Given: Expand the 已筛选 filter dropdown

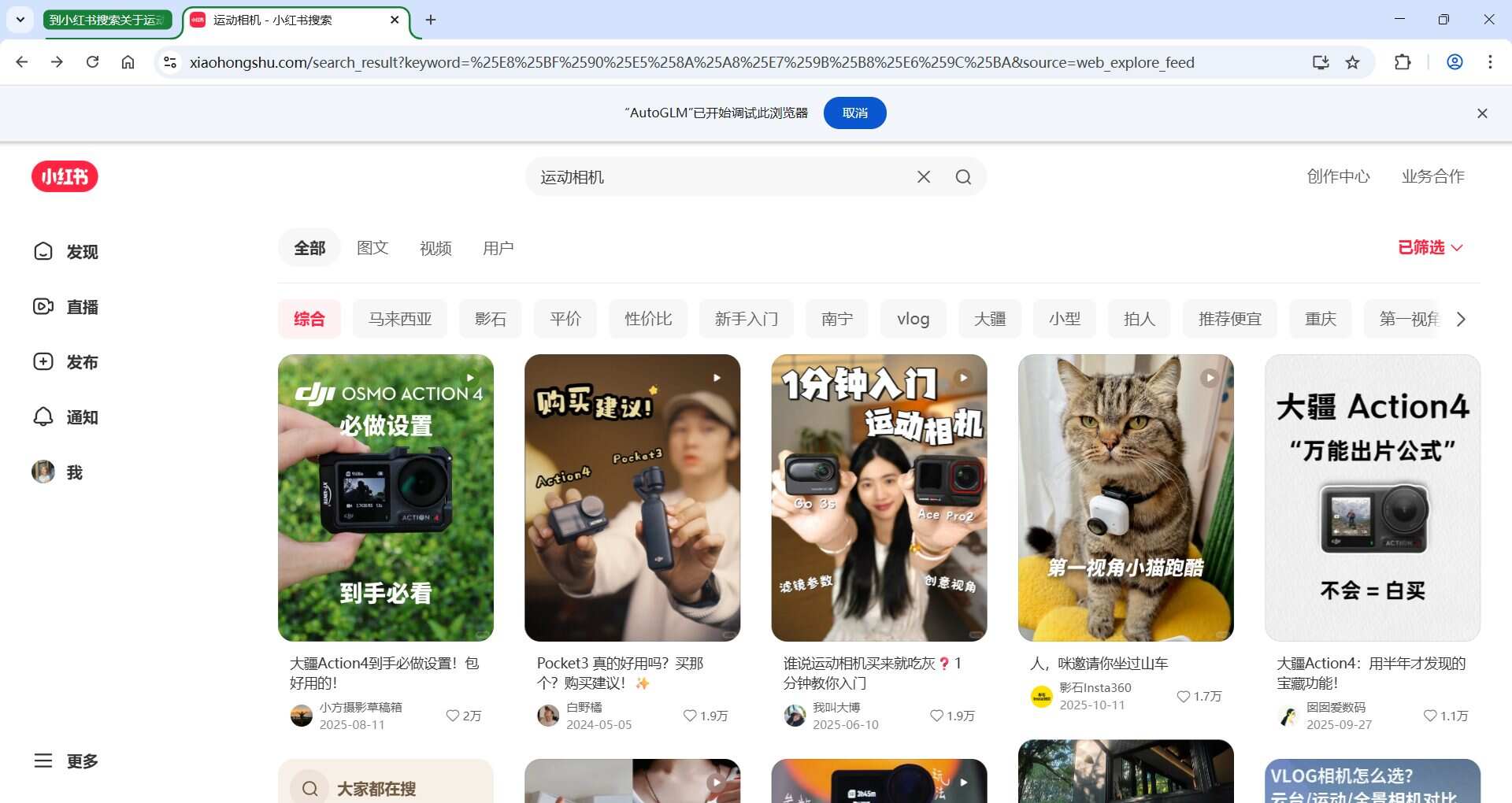Looking at the screenshot, I should coord(1429,248).
